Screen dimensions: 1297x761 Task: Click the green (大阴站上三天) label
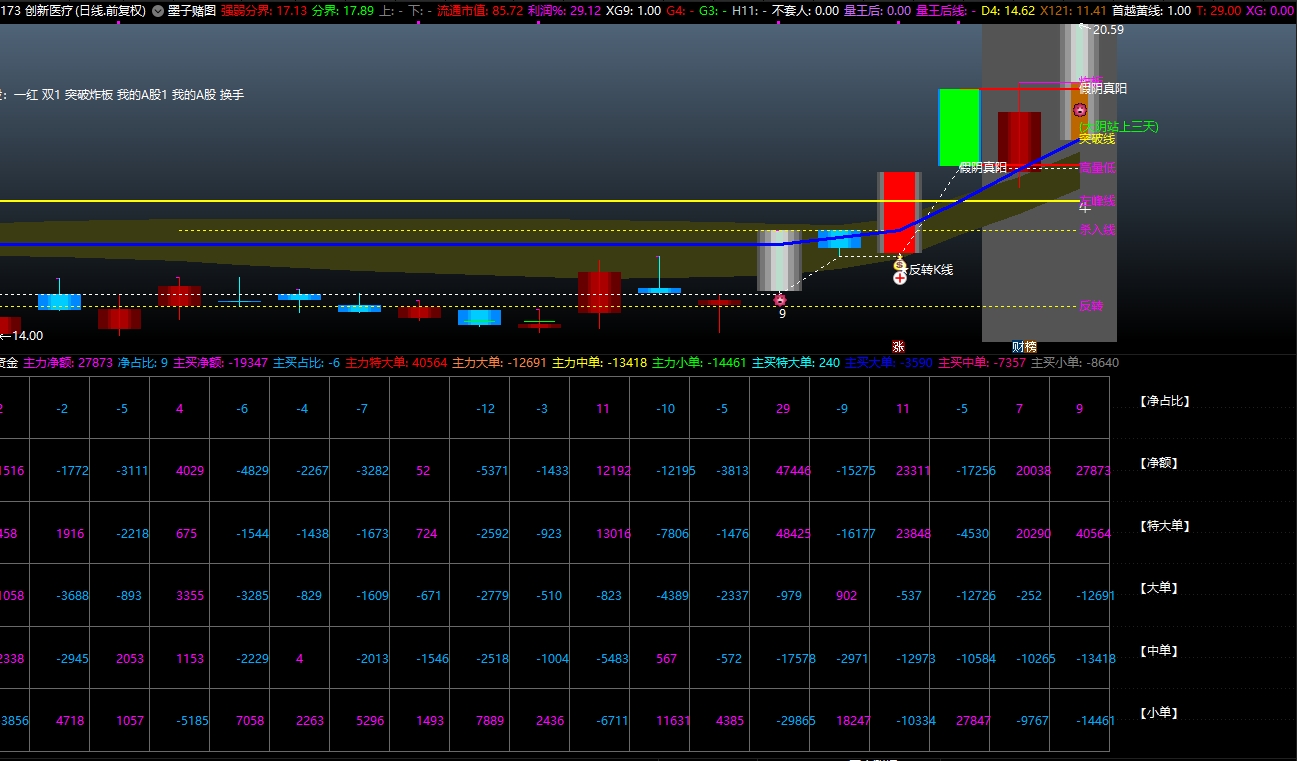point(1118,126)
